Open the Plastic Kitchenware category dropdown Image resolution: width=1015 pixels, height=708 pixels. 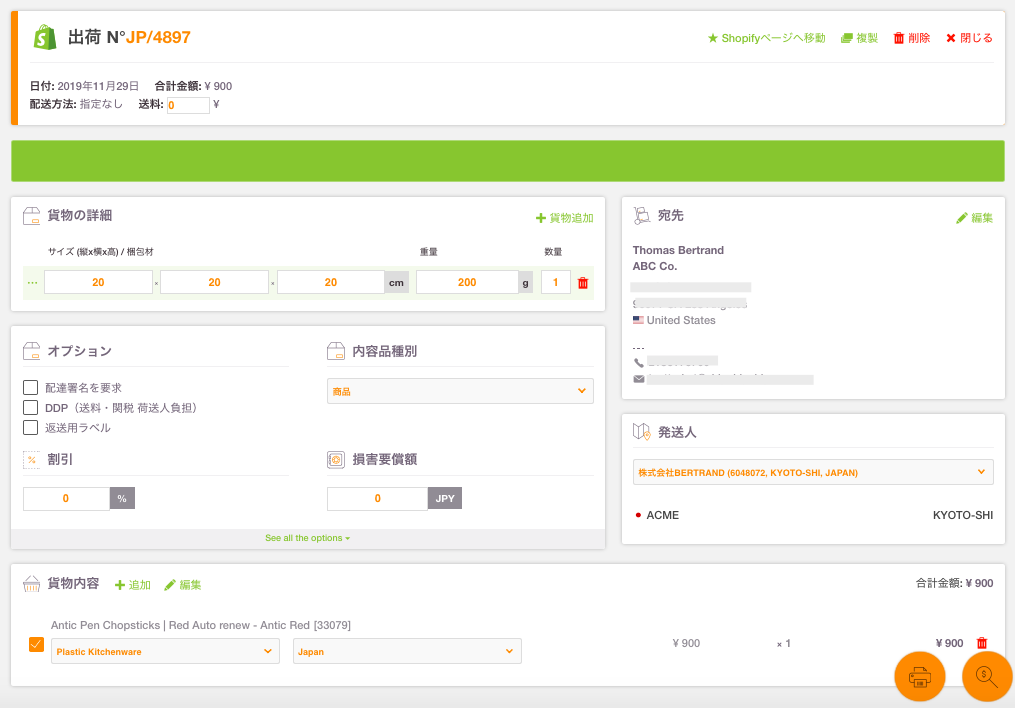pos(165,651)
